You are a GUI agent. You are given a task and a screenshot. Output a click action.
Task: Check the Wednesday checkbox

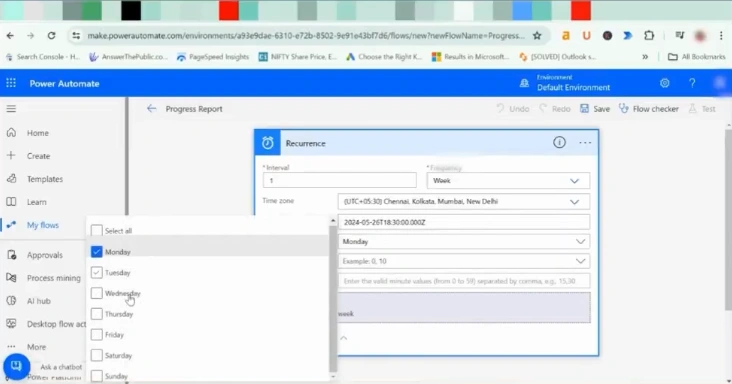click(x=96, y=293)
